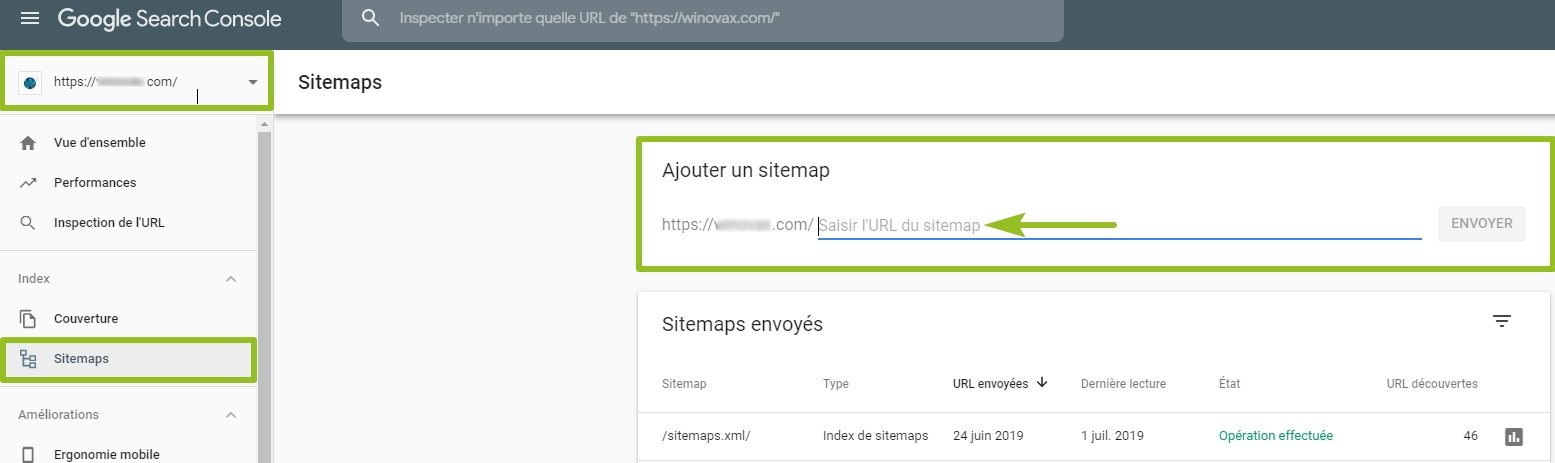The image size is (1555, 463).
Task: Click the ENVOYER button
Action: [x=1481, y=224]
